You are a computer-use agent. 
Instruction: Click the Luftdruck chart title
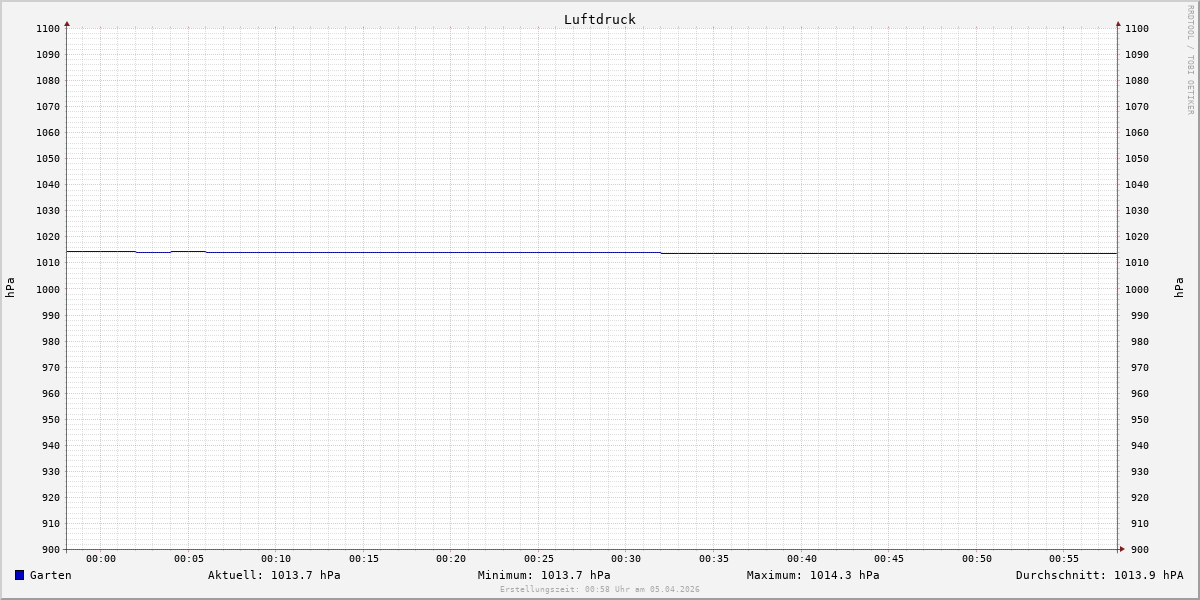tap(599, 19)
